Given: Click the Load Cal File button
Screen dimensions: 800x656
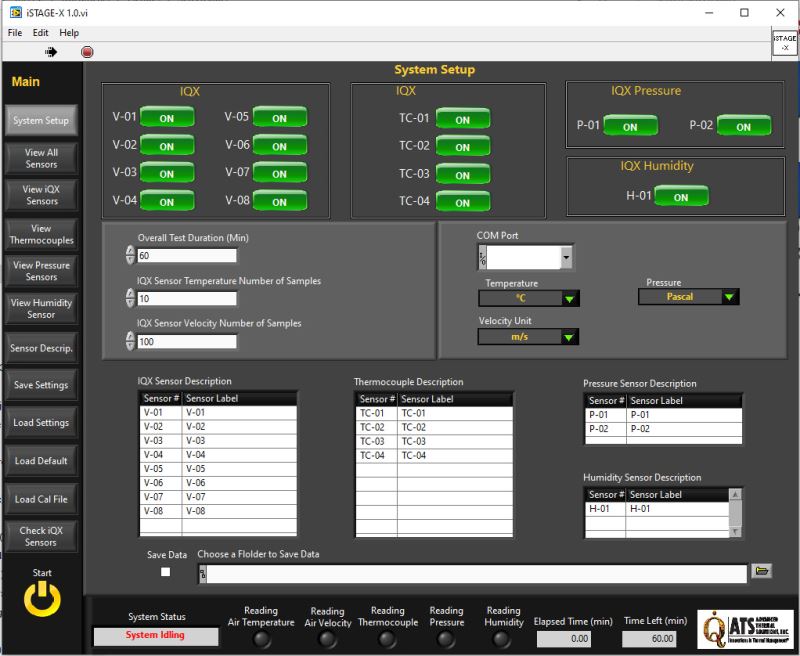Looking at the screenshot, I should click(41, 499).
